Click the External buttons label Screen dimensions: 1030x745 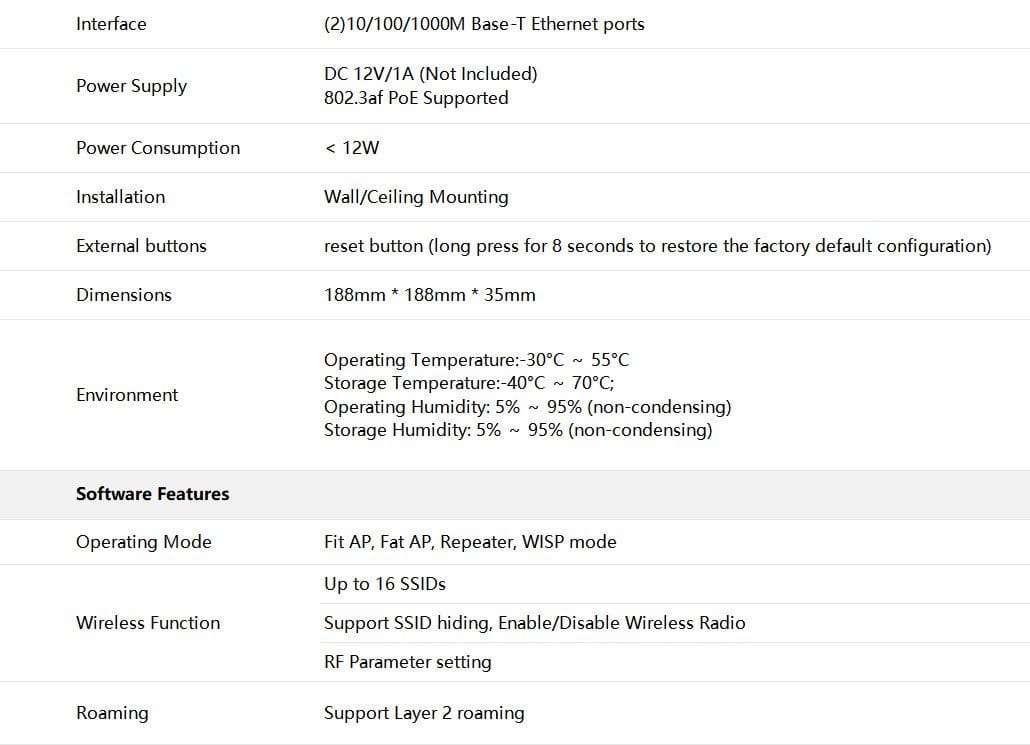click(141, 246)
